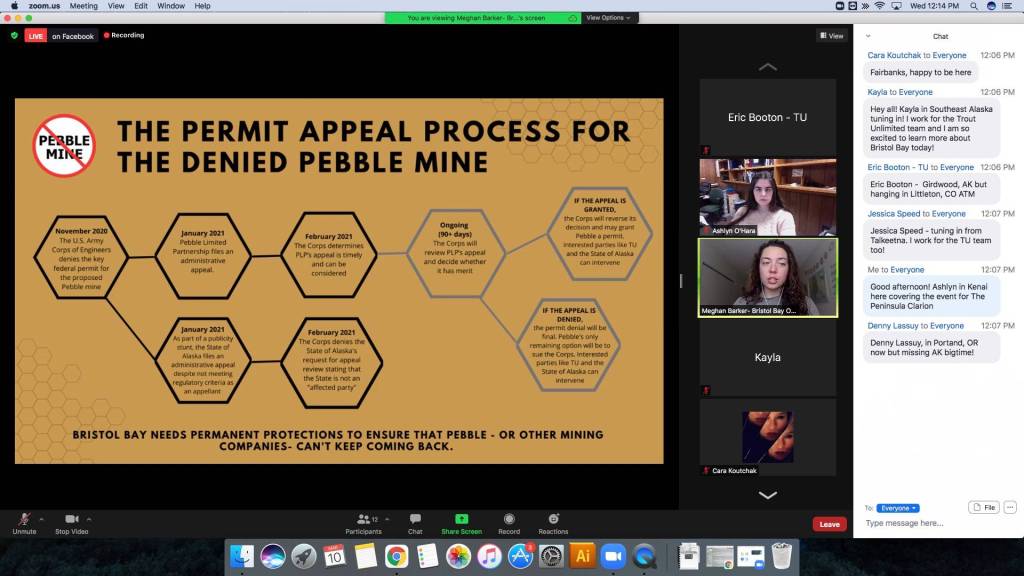
Task: Click the File button in chat
Action: [x=983, y=508]
